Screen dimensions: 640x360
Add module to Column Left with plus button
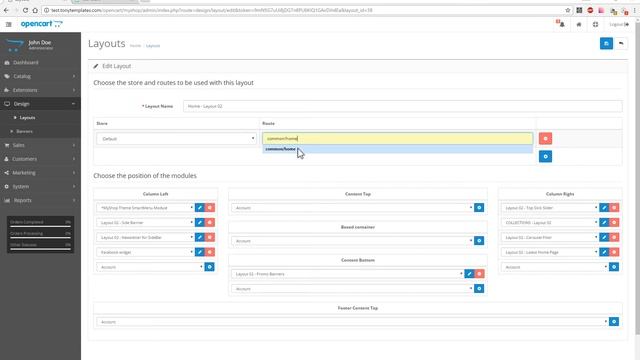(209, 267)
